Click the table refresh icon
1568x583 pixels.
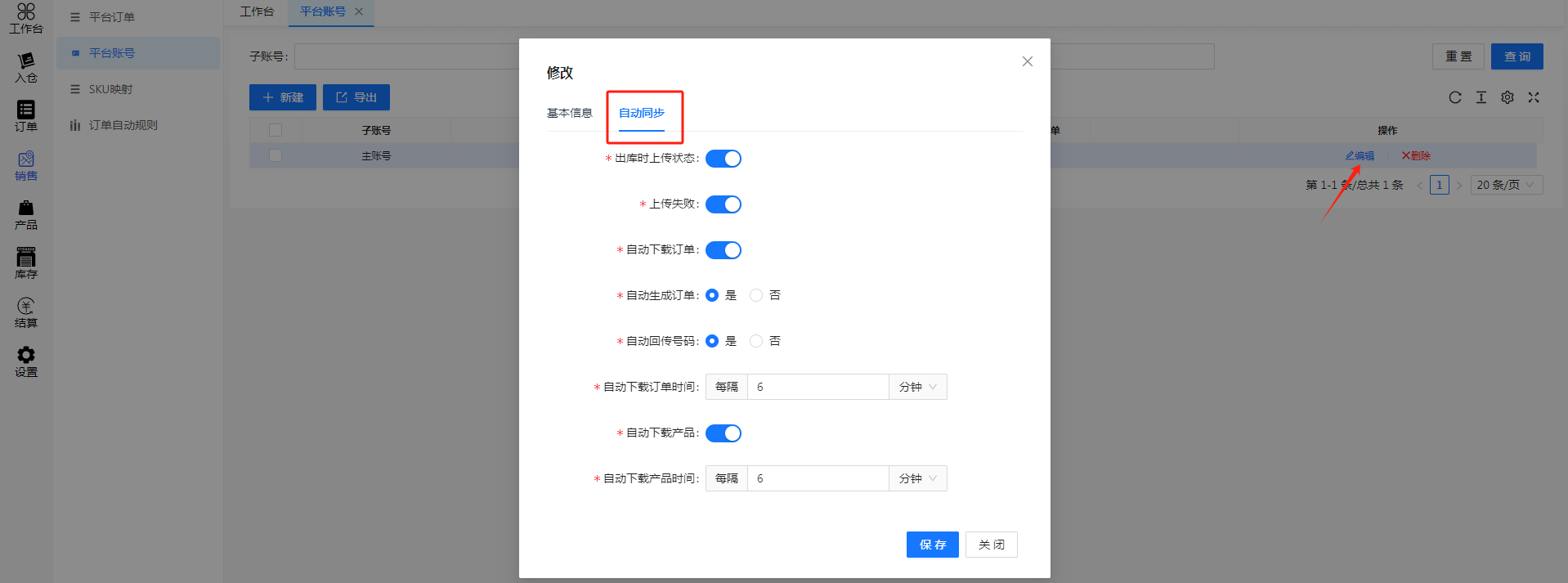tap(1454, 97)
